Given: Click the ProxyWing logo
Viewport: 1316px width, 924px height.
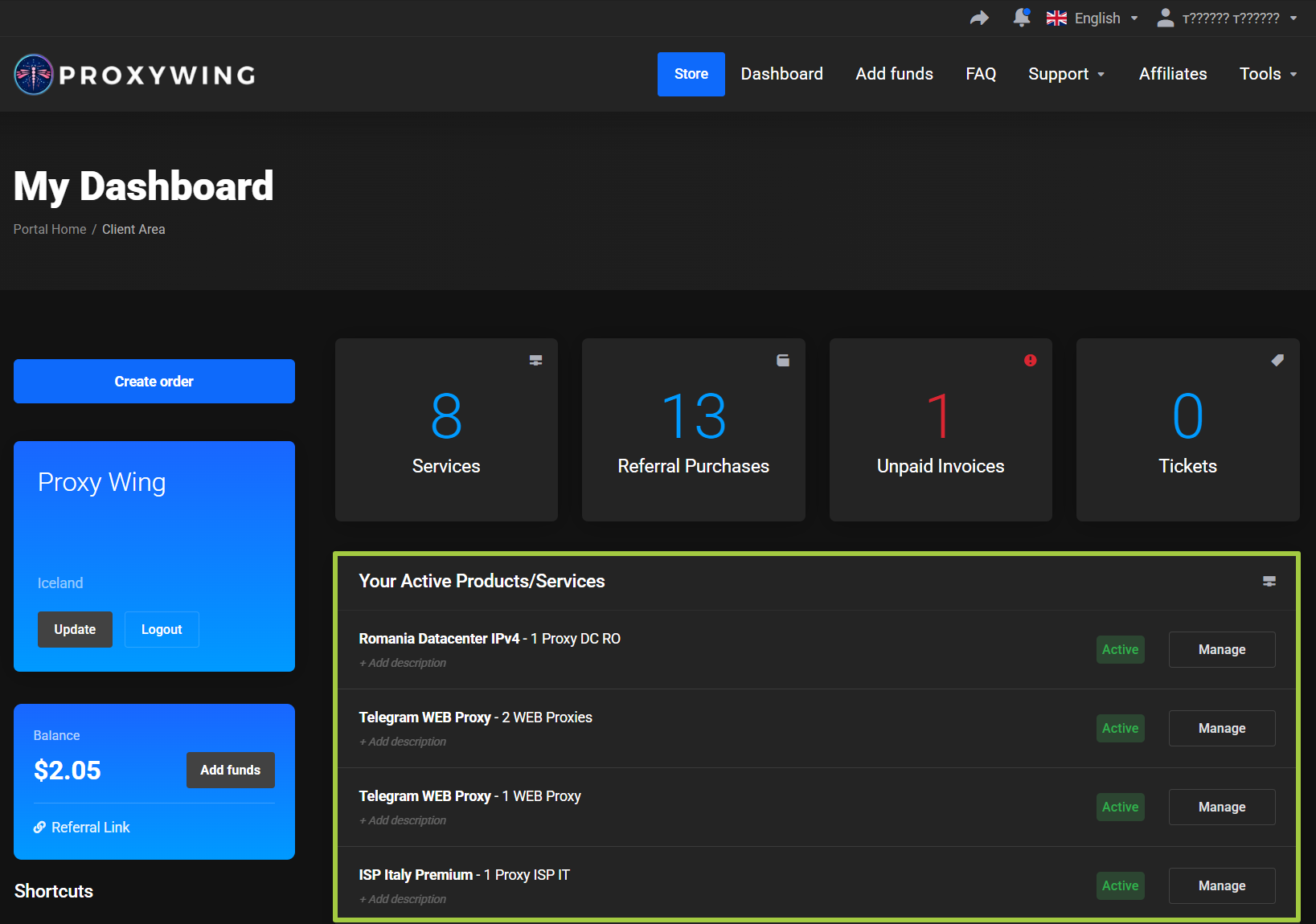Looking at the screenshot, I should [x=135, y=75].
